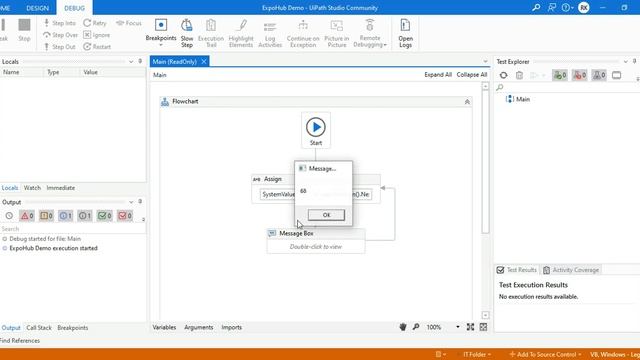Open the Arguments panel
640x360 pixels.
coord(198,327)
